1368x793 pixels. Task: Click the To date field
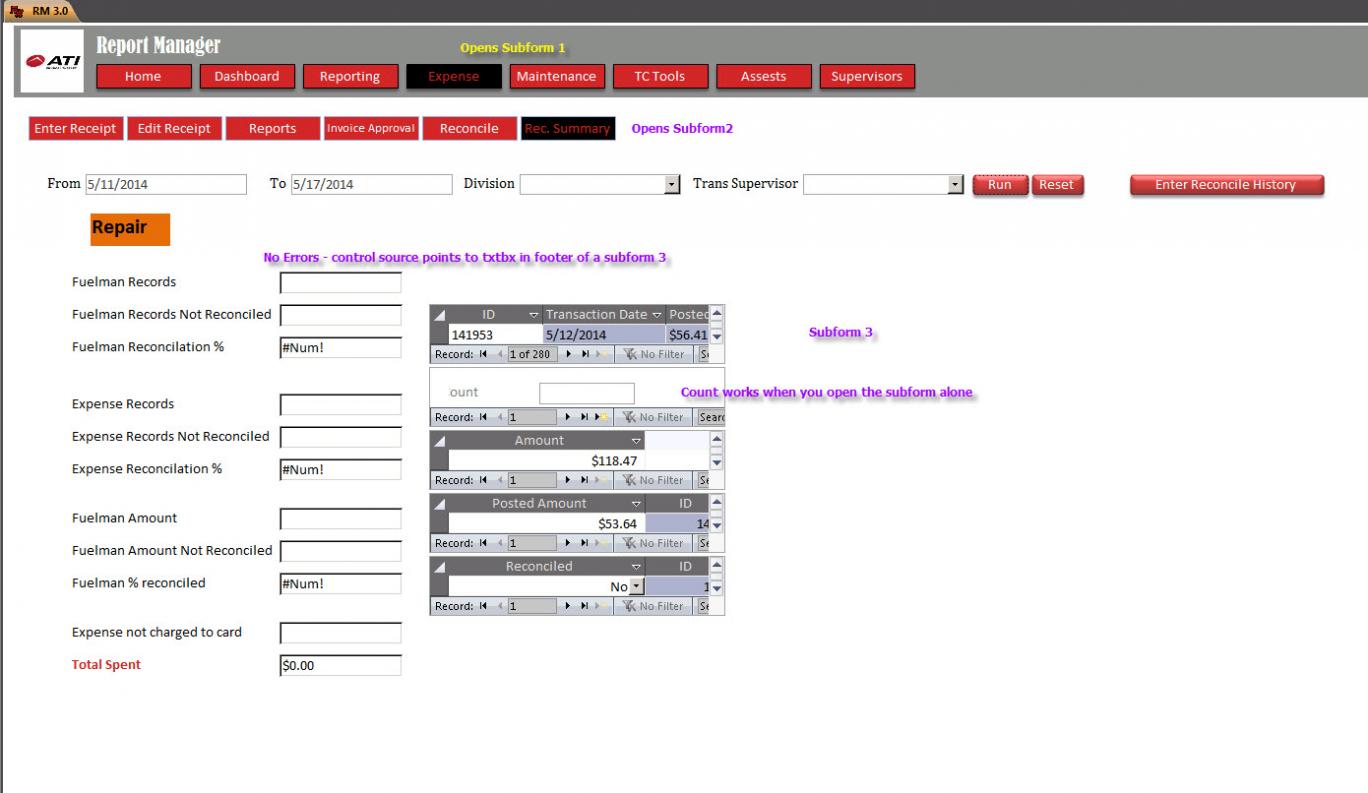[x=372, y=185]
